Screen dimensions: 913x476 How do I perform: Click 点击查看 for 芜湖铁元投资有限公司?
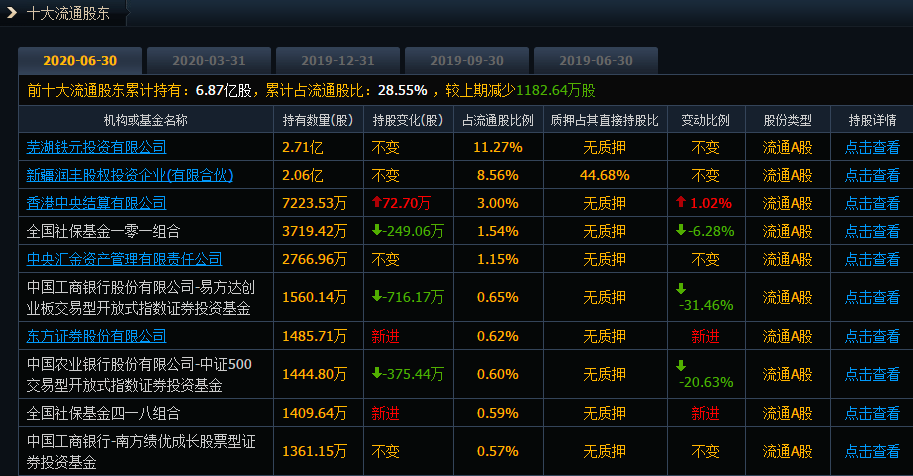pos(872,147)
